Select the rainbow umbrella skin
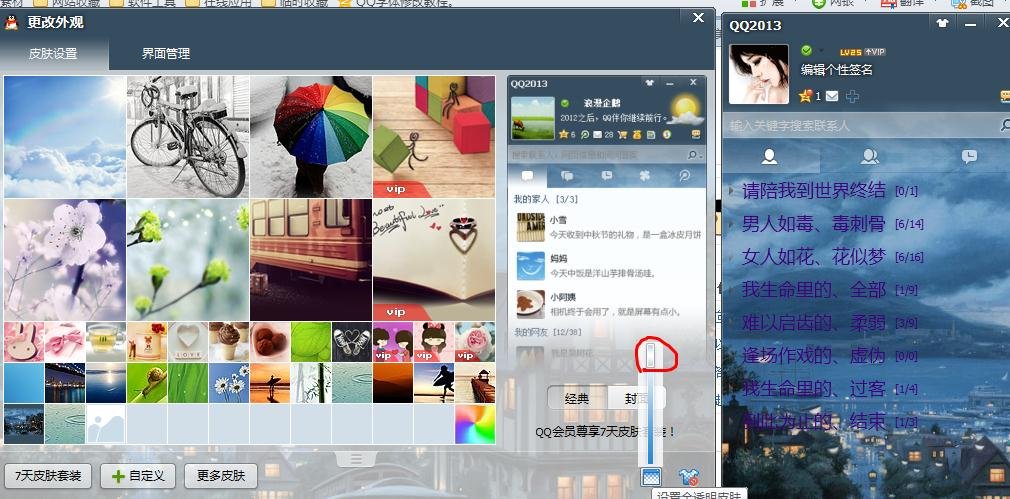Viewport: 1010px width, 499px height. pos(311,137)
